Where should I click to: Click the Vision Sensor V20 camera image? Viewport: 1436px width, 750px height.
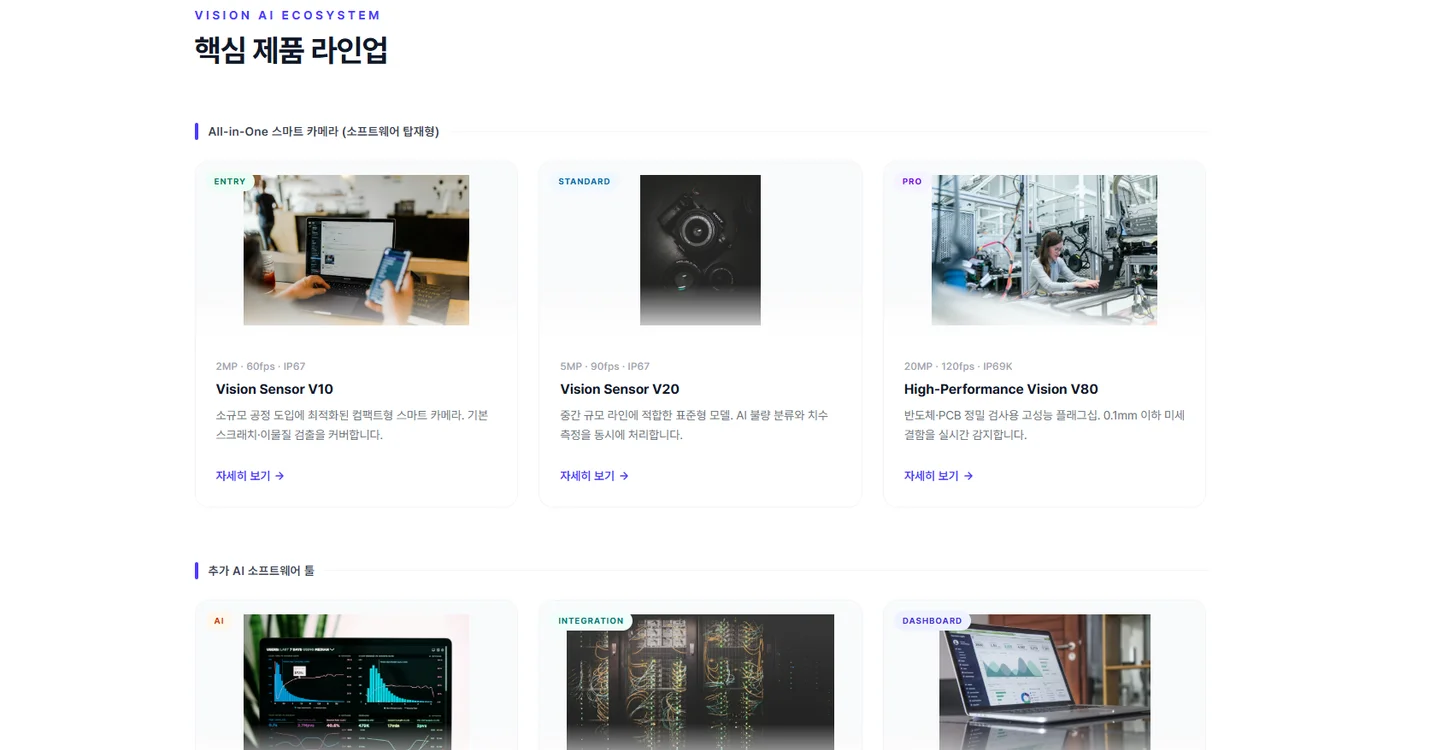(700, 250)
